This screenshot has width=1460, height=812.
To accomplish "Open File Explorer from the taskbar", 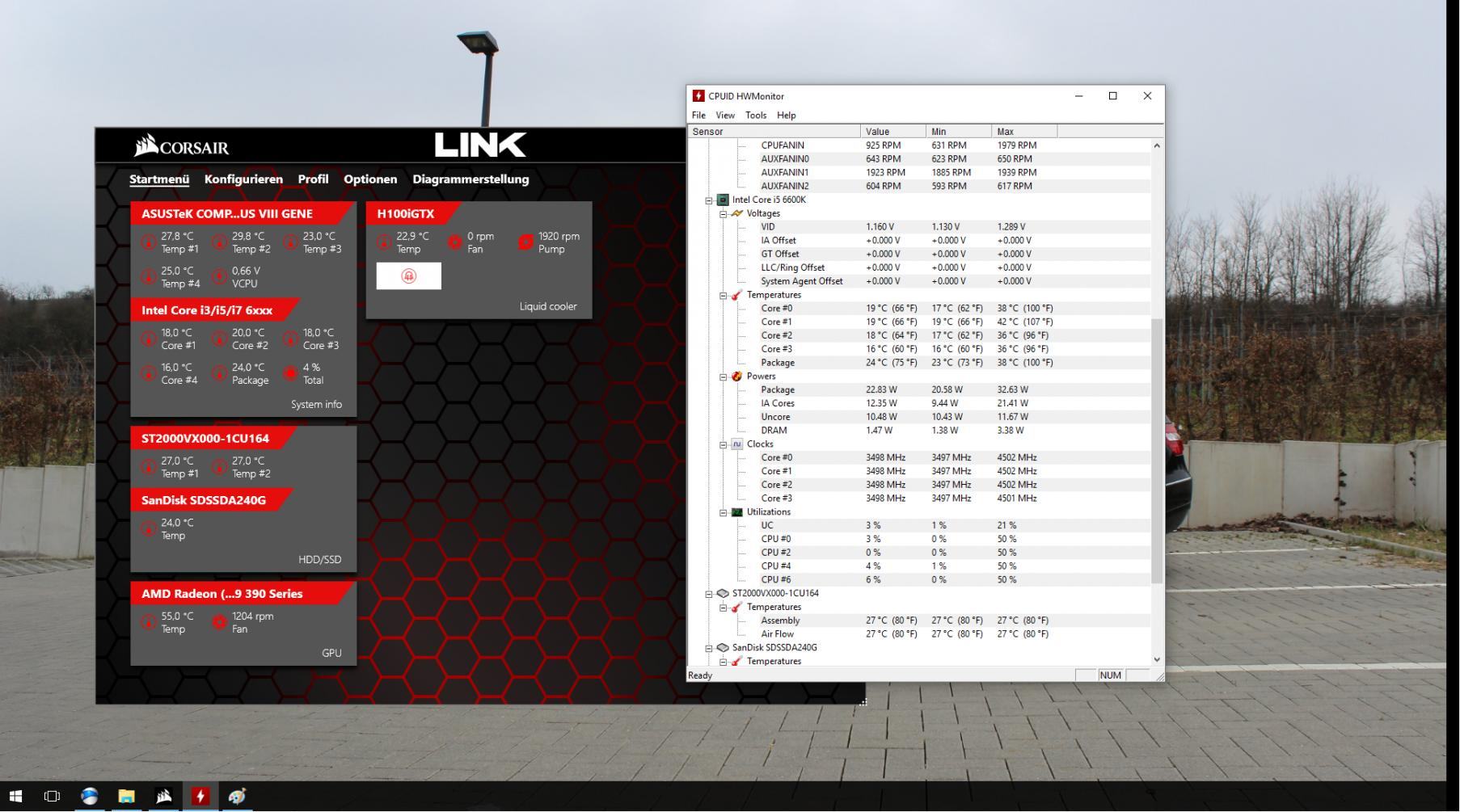I will pos(126,797).
